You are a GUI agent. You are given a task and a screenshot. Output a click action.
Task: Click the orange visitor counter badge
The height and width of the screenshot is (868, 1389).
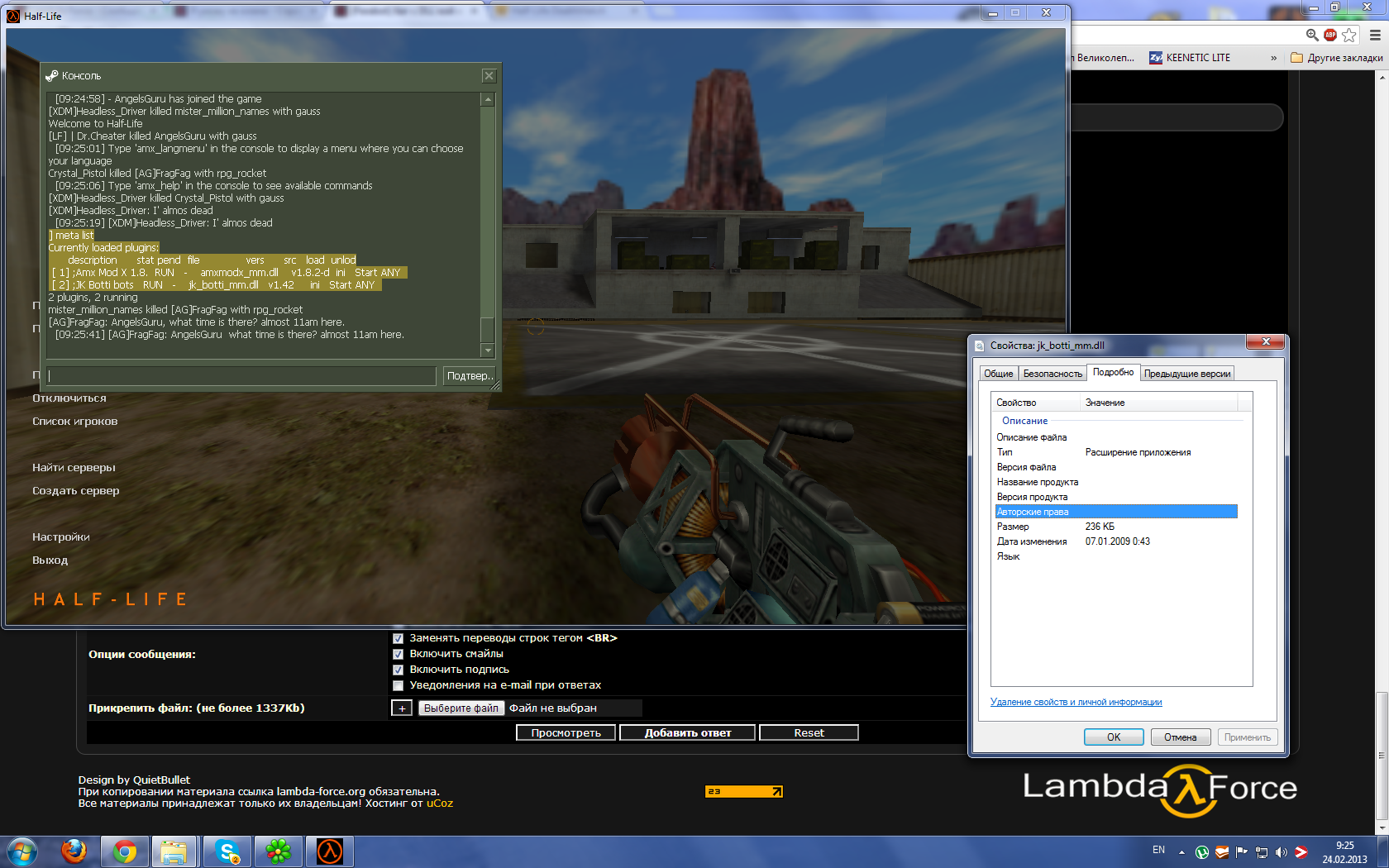[x=744, y=792]
